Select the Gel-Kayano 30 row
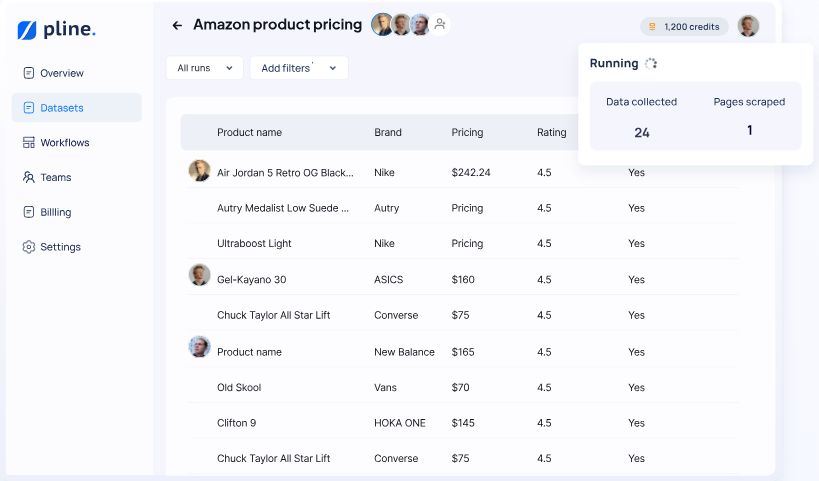 [251, 279]
